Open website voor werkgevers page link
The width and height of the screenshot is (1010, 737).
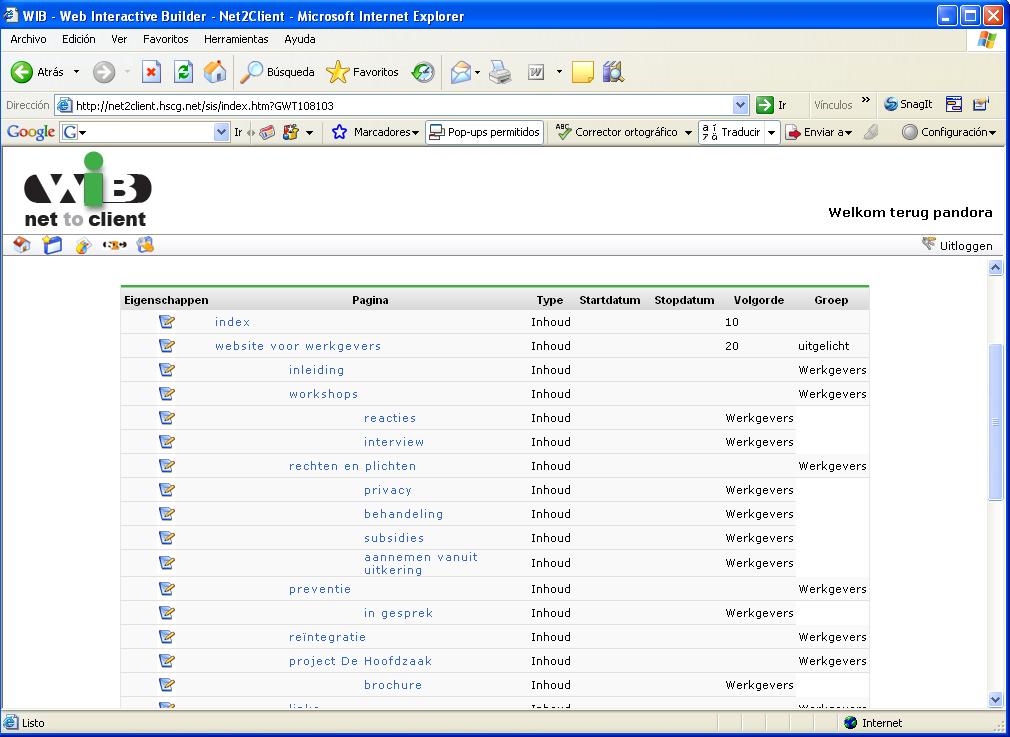[298, 346]
